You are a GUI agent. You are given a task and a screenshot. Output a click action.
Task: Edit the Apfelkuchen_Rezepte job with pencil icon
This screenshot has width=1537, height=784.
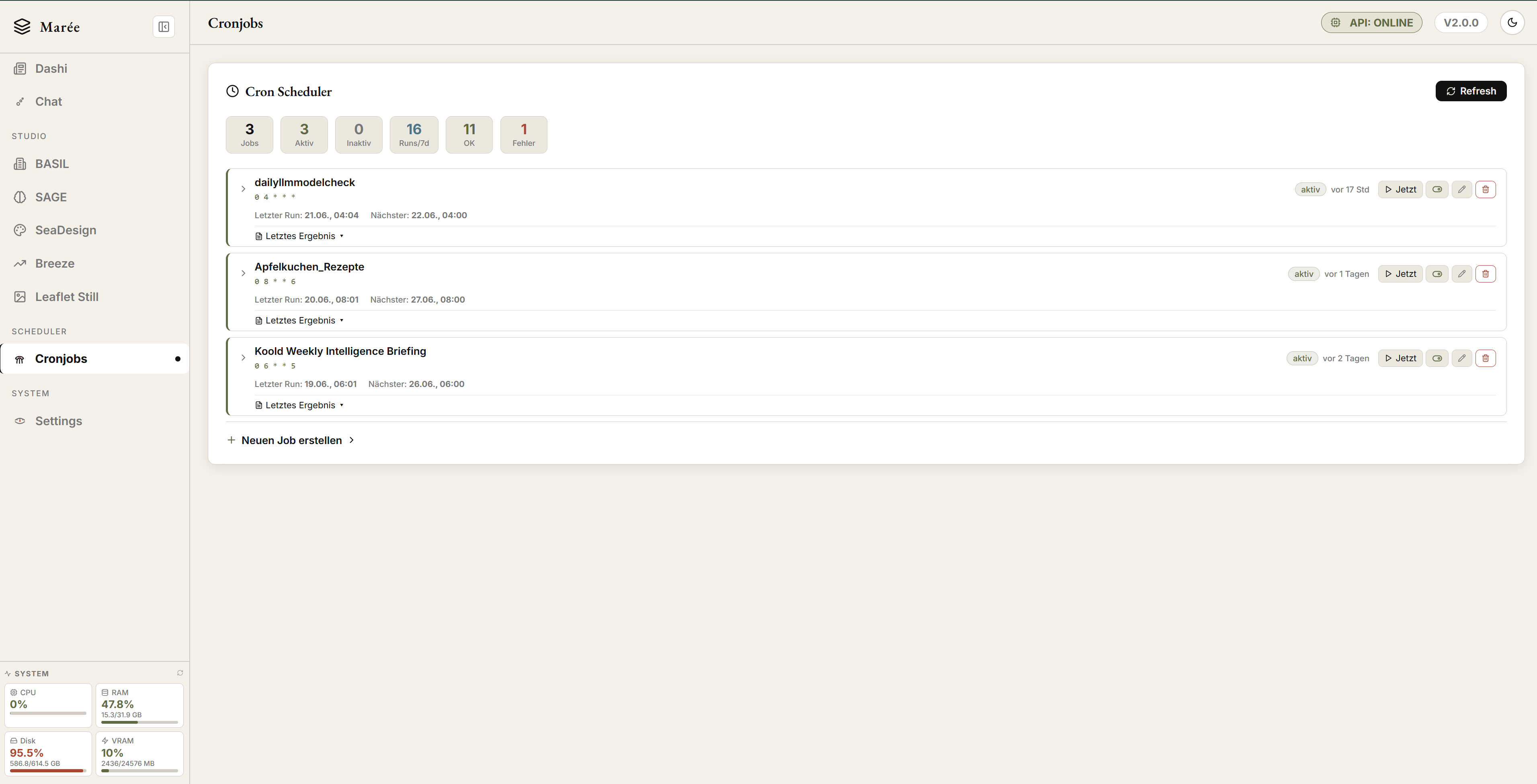coord(1461,274)
